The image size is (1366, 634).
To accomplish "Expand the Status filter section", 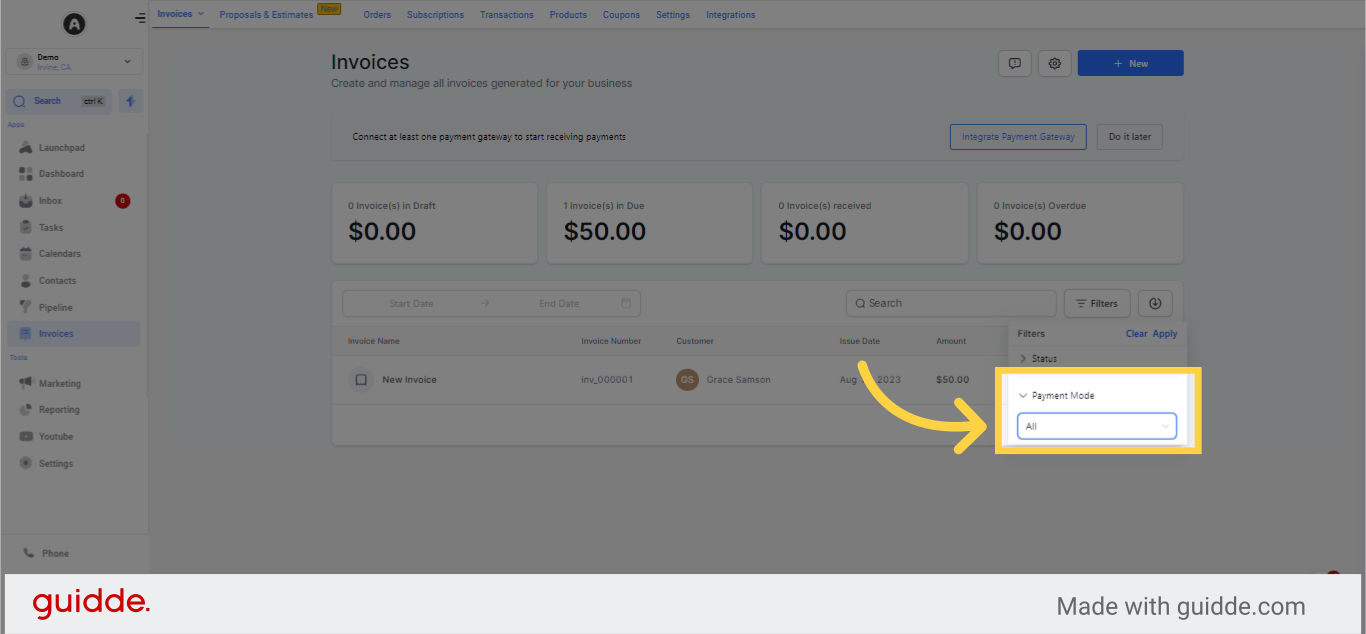I will 1041,358.
